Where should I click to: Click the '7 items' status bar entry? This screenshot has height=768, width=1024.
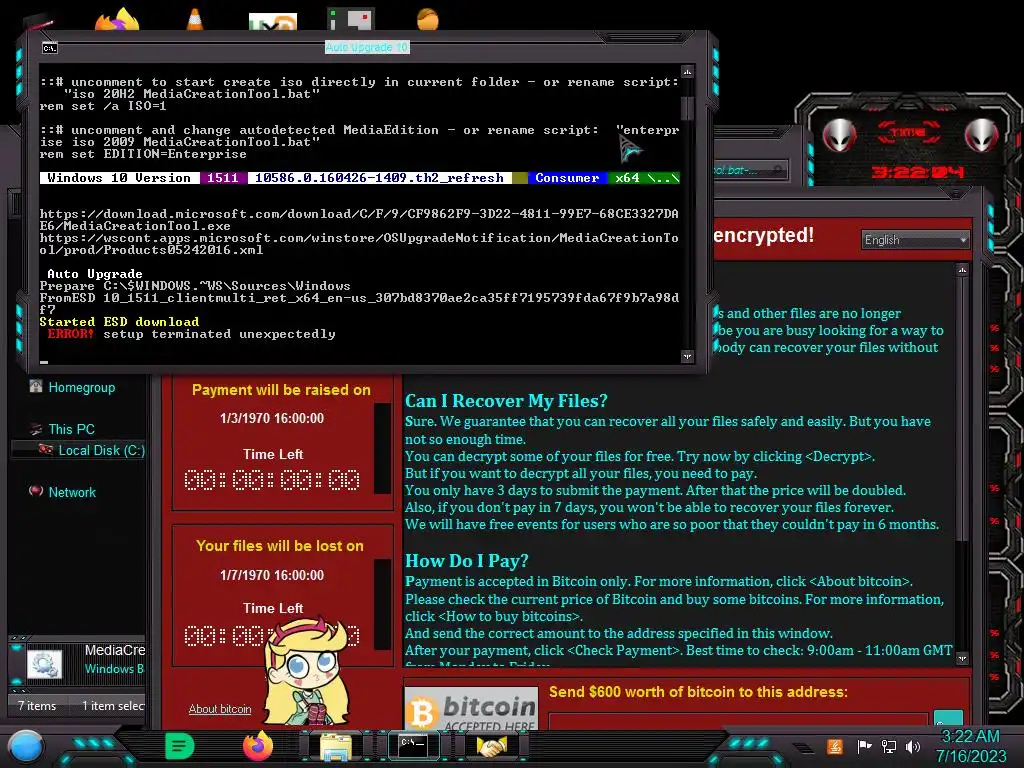(37, 705)
